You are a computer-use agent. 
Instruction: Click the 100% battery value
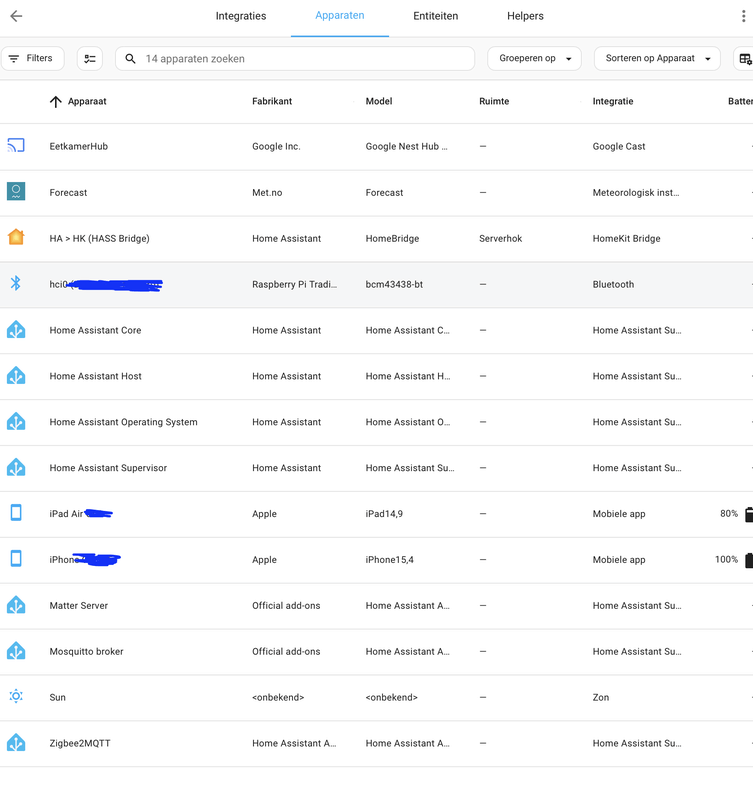click(x=726, y=560)
